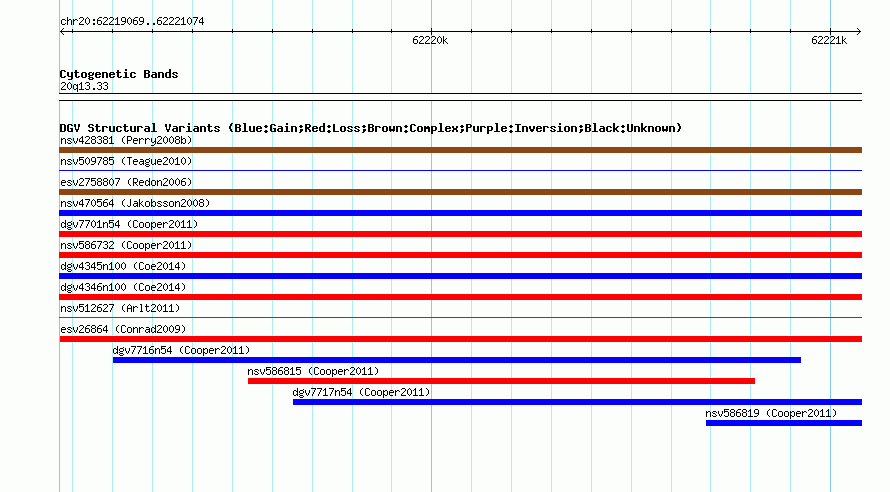The height and width of the screenshot is (492, 890).
Task: Select the blue nsv470564 gain bar
Action: tap(460, 213)
